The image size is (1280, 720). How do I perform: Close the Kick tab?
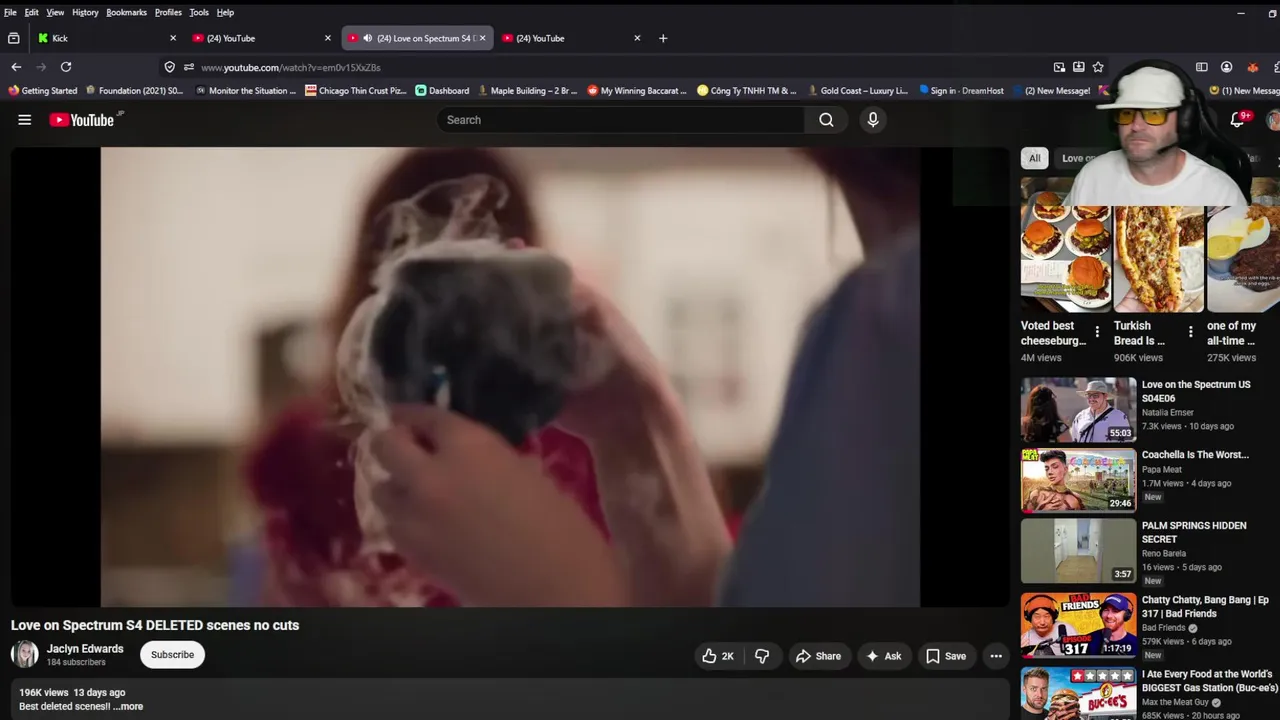(172, 38)
